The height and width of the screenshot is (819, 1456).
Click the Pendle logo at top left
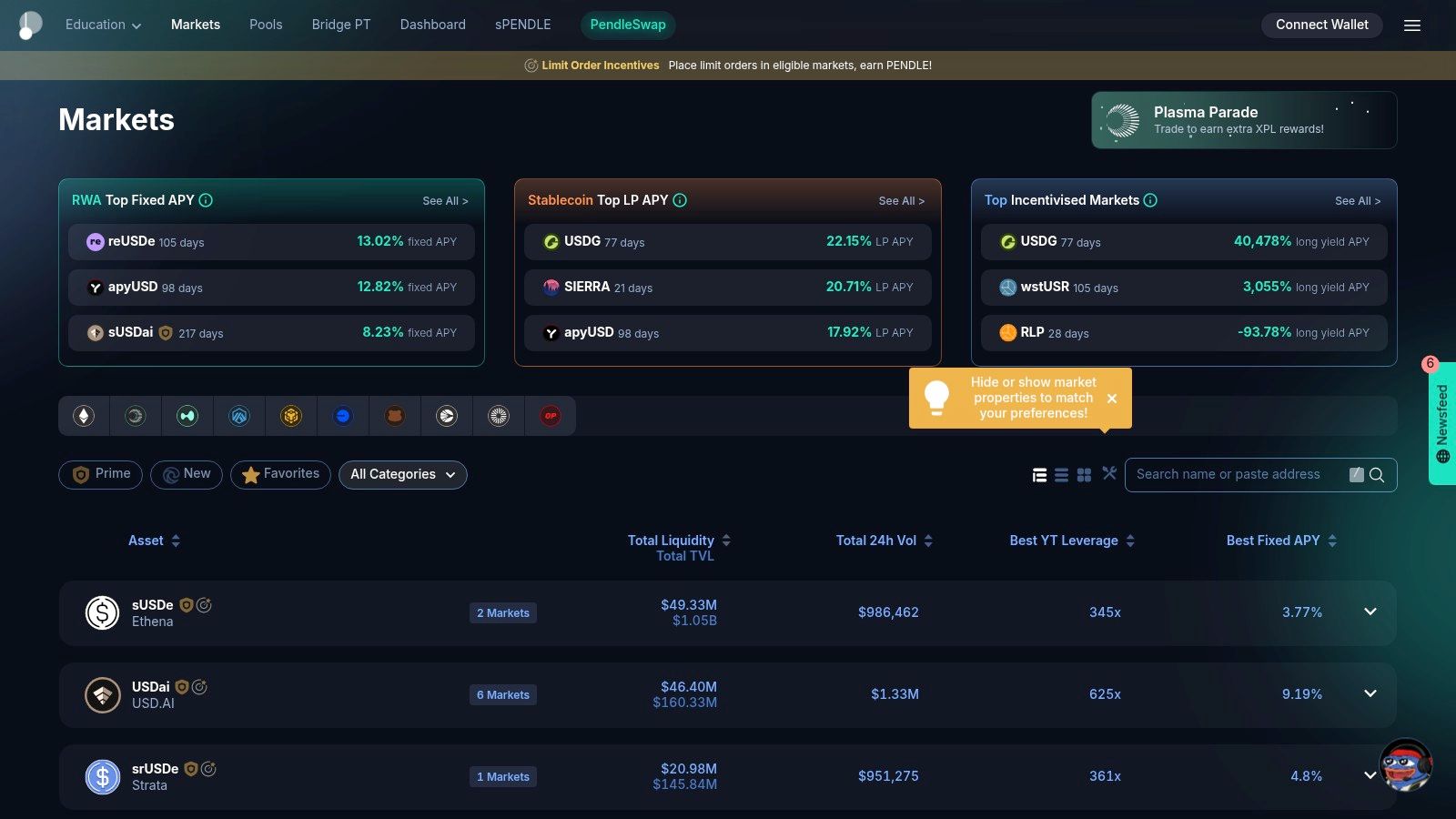pyautogui.click(x=30, y=25)
